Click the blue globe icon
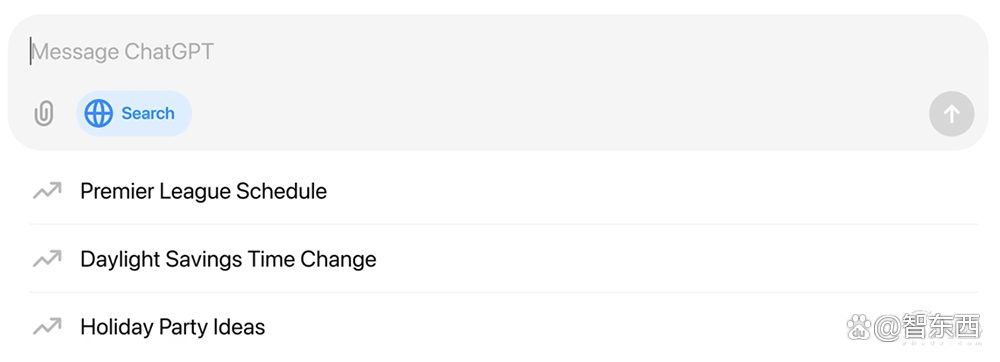This screenshot has width=1000, height=362. [99, 113]
